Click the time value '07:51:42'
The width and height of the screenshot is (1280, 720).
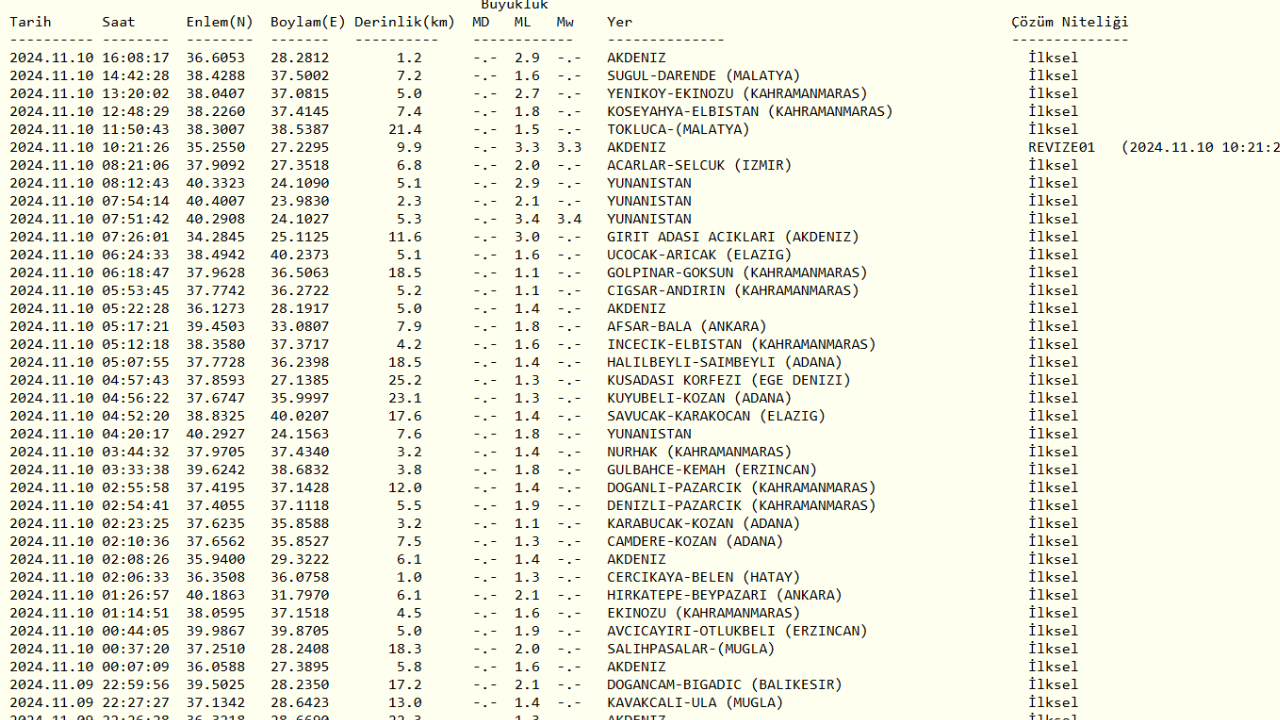[x=136, y=219]
